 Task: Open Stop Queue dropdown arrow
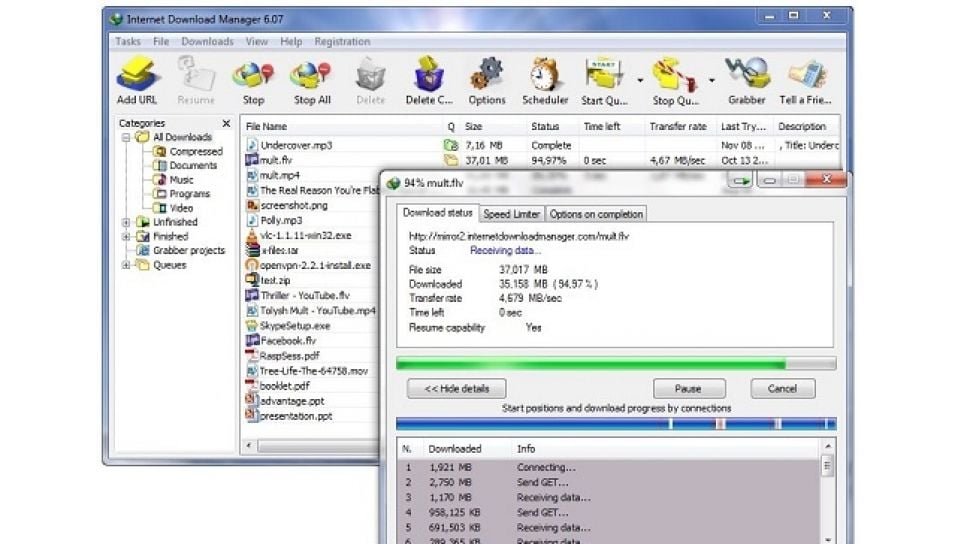(711, 80)
